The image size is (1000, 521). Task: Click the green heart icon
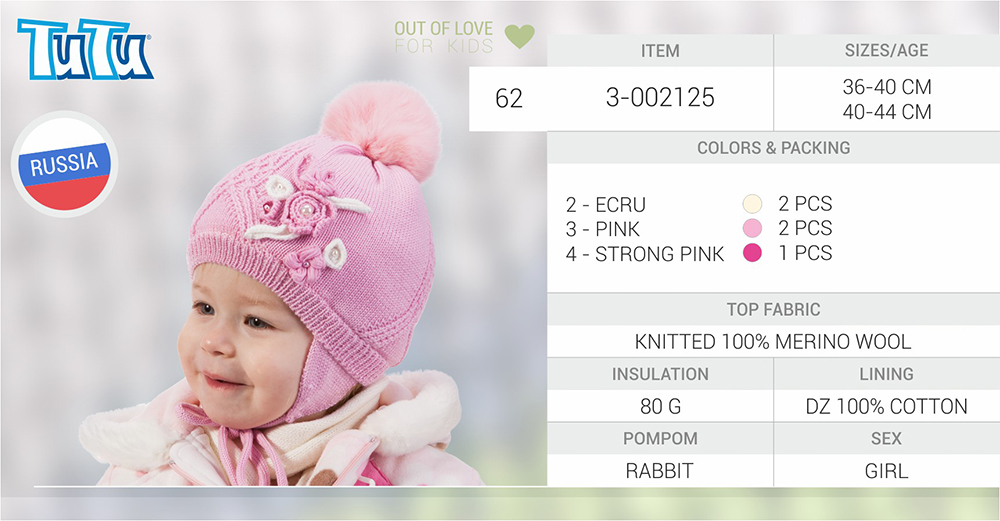point(520,36)
